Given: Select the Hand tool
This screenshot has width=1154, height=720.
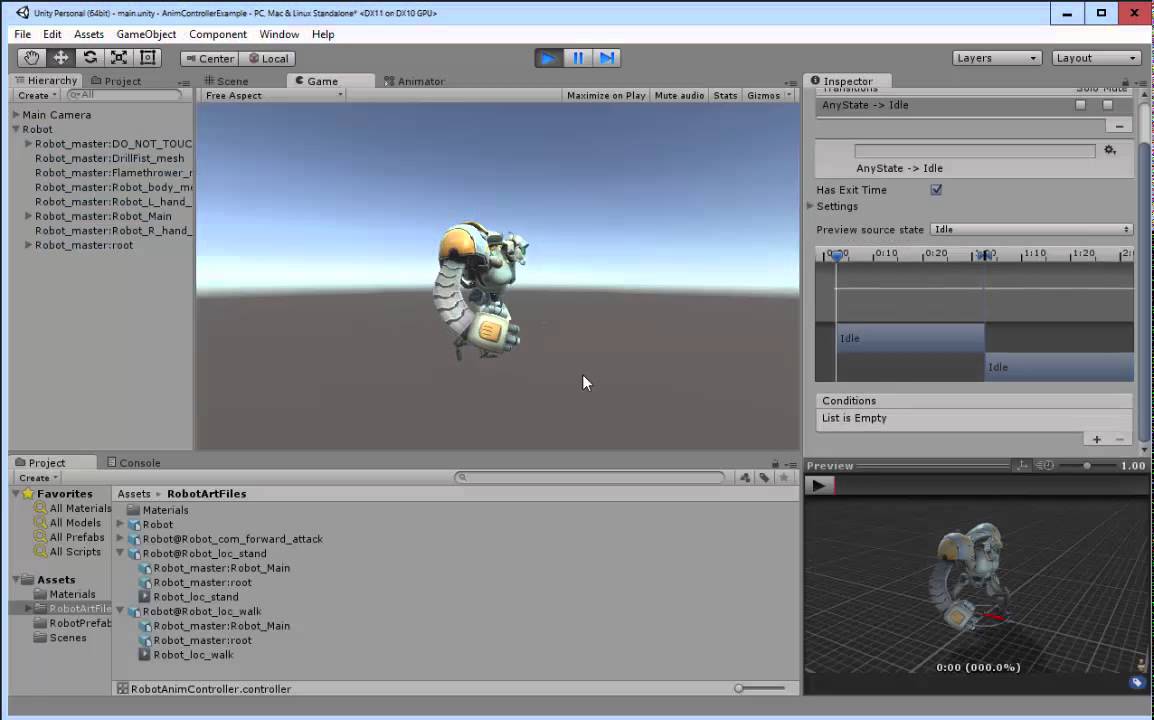Looking at the screenshot, I should pos(32,57).
